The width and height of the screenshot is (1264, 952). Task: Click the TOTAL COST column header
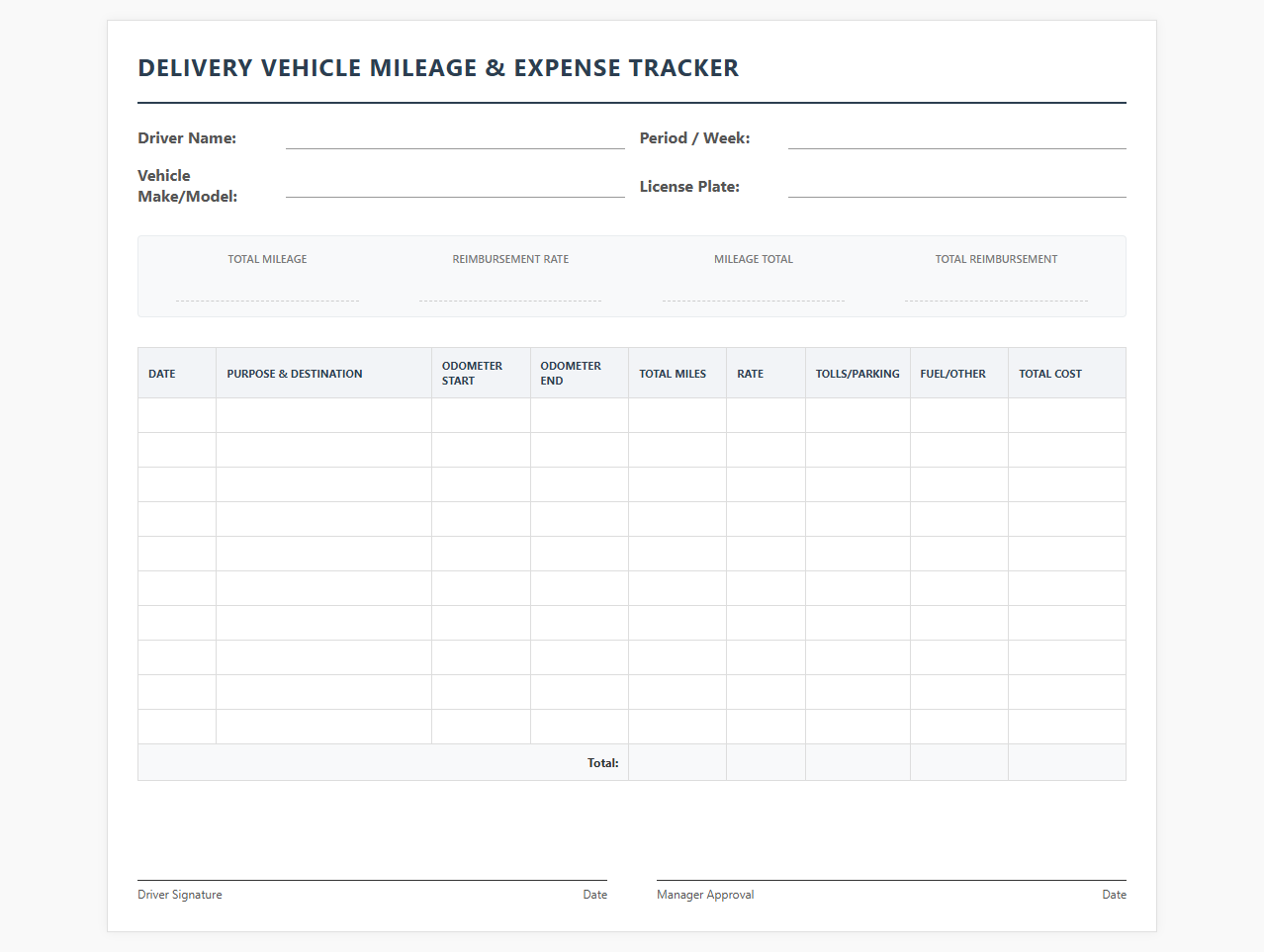tap(1067, 374)
